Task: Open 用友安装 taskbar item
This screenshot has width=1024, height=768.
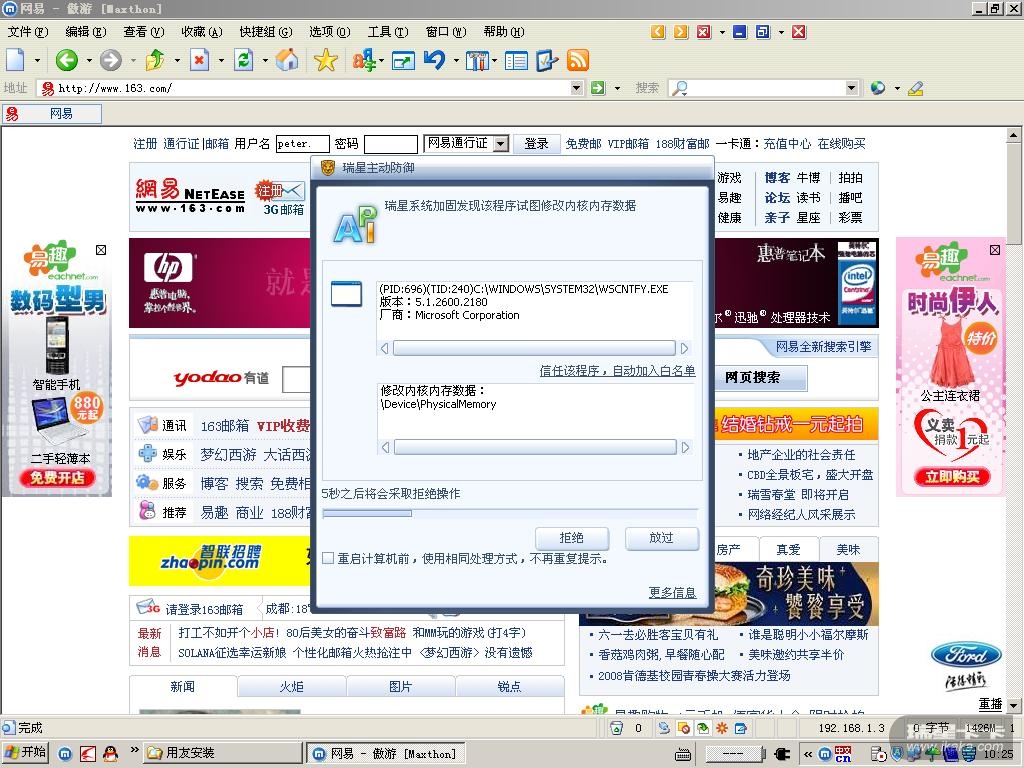Action: click(x=222, y=753)
